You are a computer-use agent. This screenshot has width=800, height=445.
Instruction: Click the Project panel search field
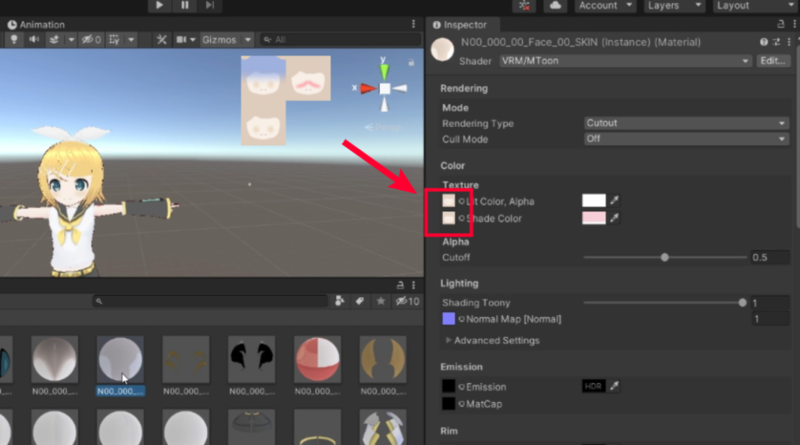point(210,301)
